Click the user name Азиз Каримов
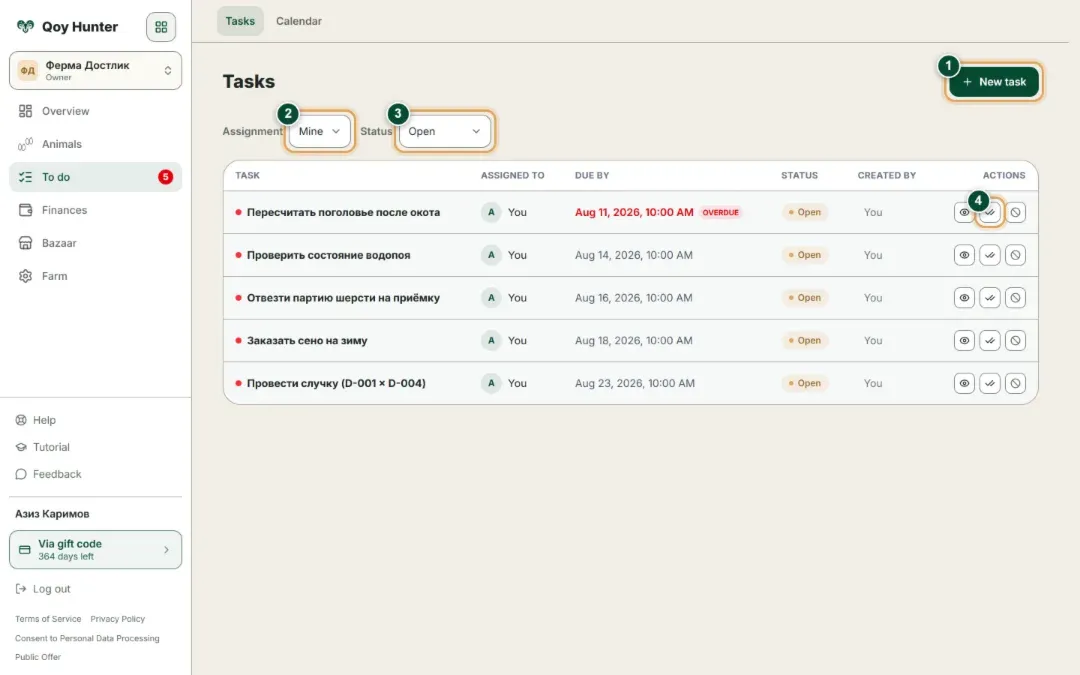Image resolution: width=1080 pixels, height=675 pixels. 52,514
